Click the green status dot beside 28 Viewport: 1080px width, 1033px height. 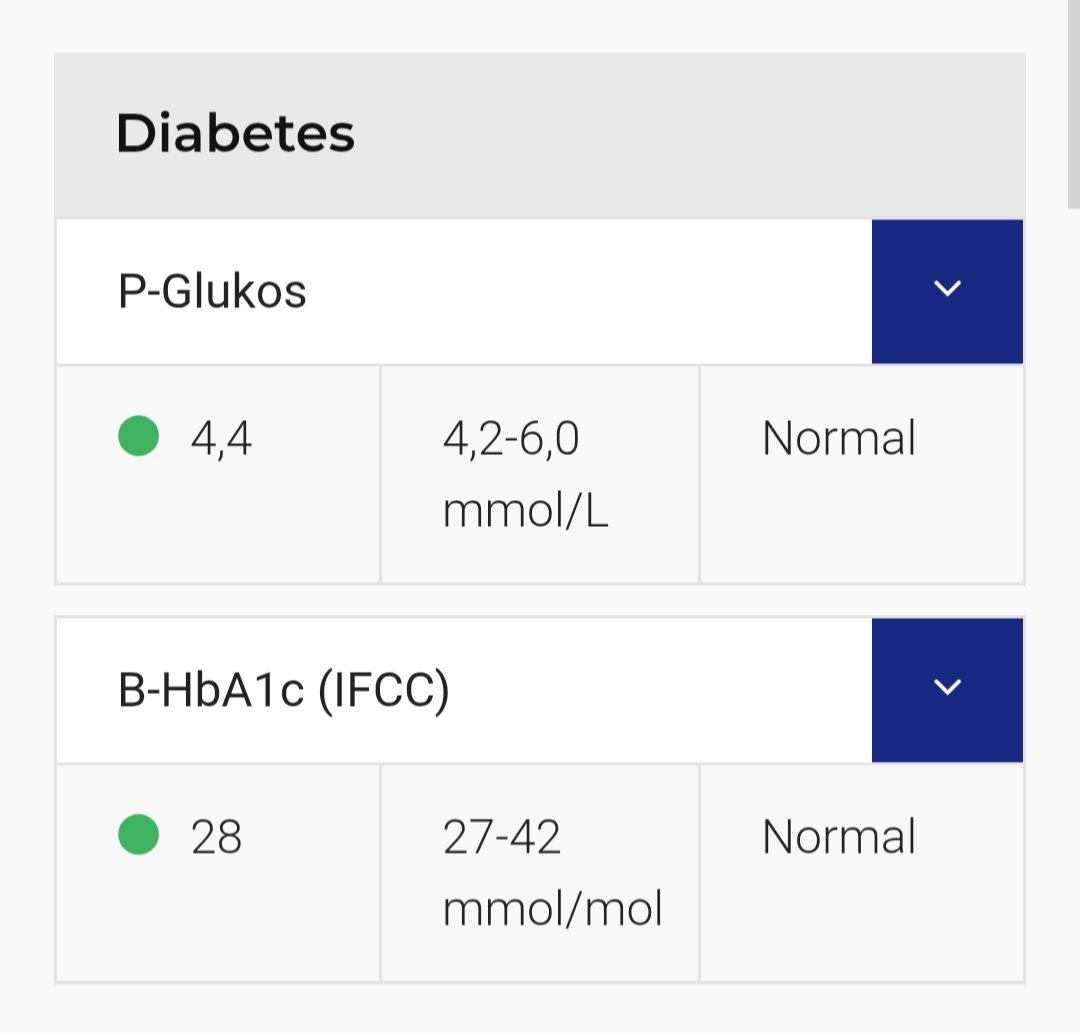(138, 835)
